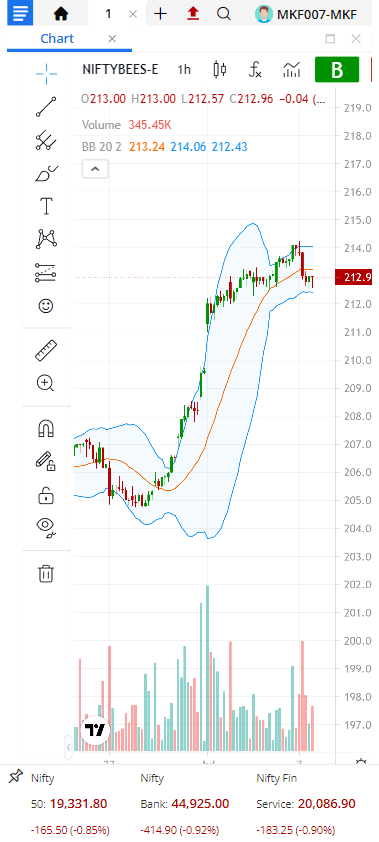The height and width of the screenshot is (842, 379).
Task: Select the brush drawing tool
Action: pyautogui.click(x=46, y=173)
